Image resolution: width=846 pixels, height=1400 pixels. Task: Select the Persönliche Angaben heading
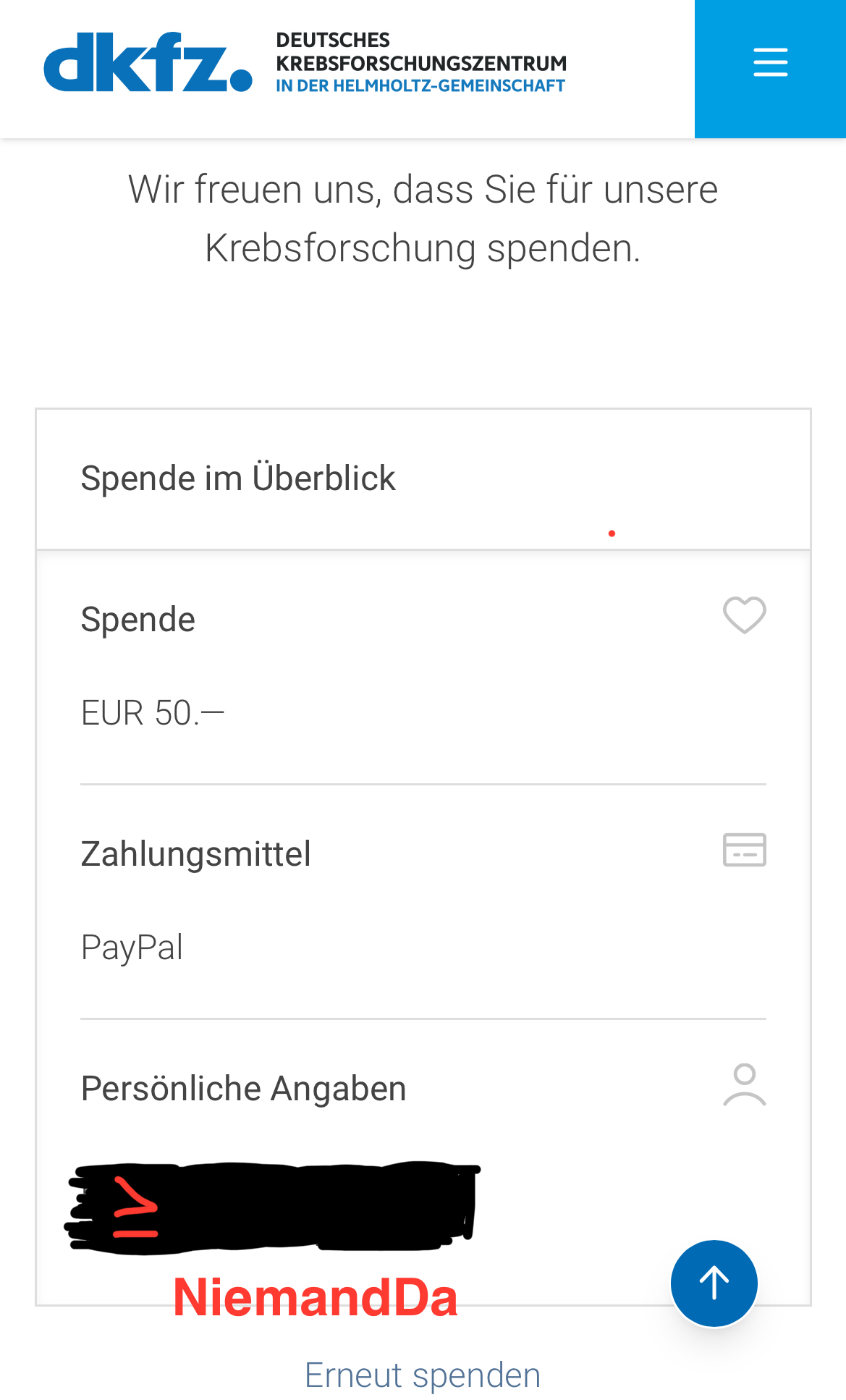[x=243, y=1089]
